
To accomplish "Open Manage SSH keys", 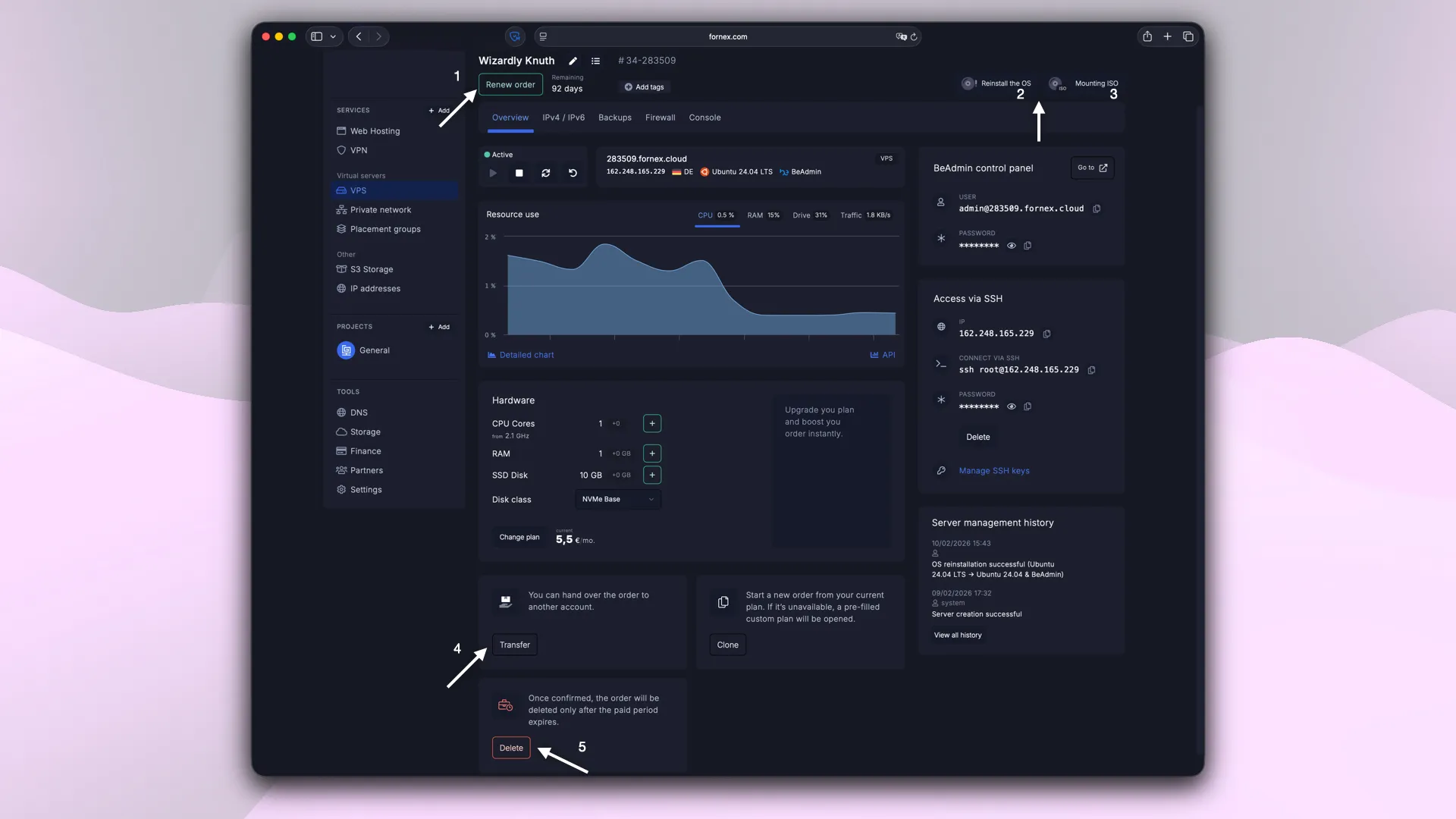I will coord(993,470).
